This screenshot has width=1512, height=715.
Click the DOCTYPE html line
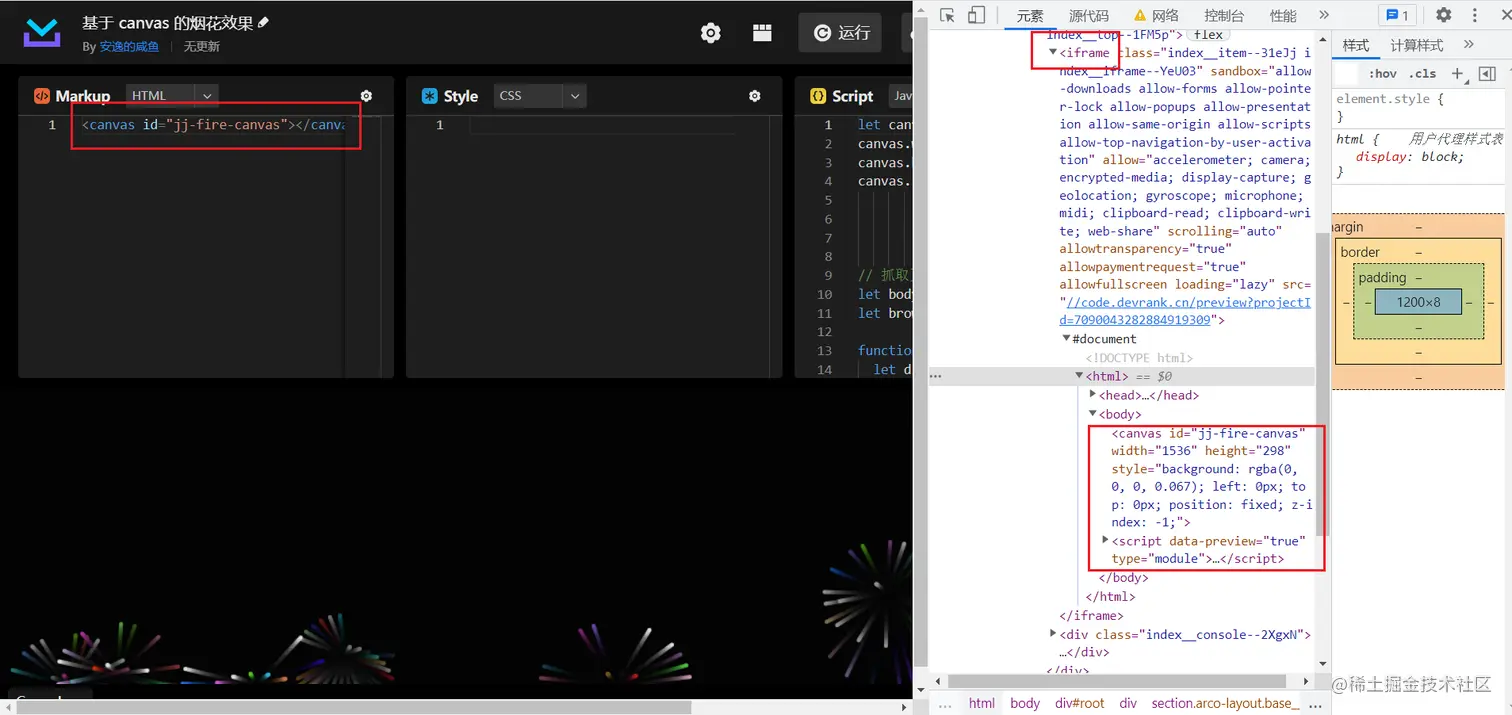click(1139, 358)
